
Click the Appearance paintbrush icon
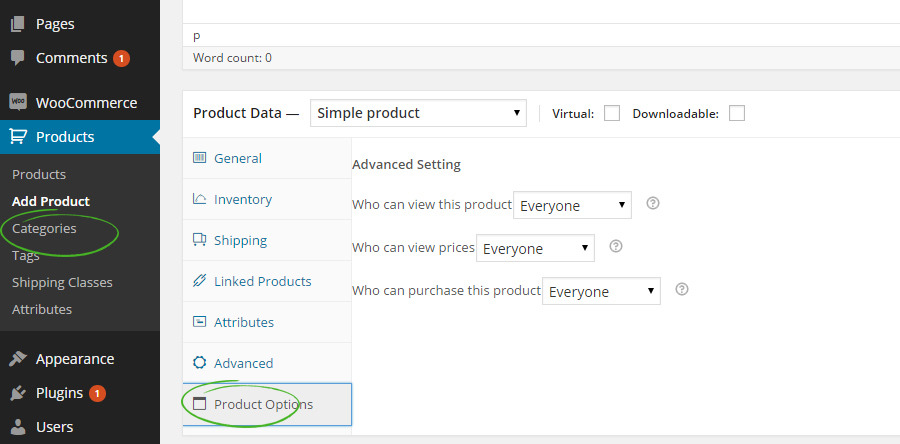coord(18,359)
